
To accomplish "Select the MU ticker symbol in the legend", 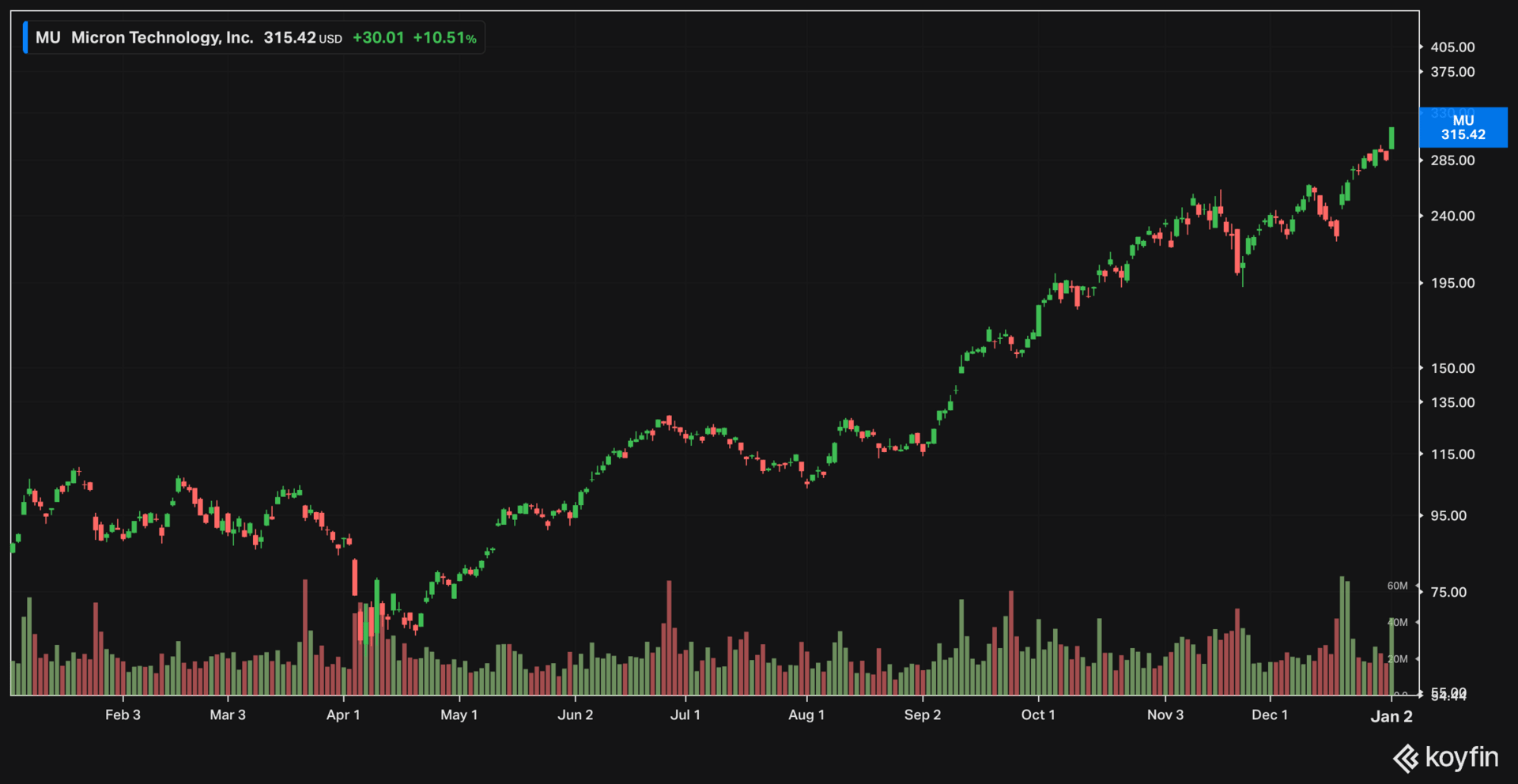I will [48, 37].
